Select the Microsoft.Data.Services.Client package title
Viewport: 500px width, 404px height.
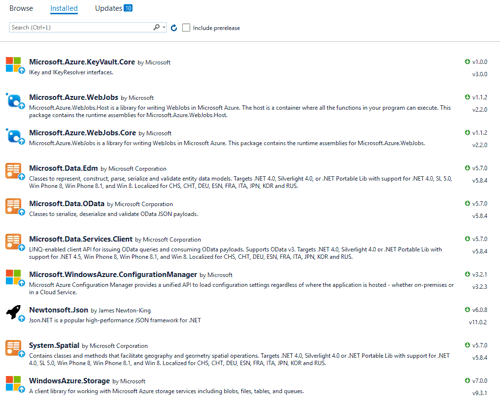[x=81, y=239]
